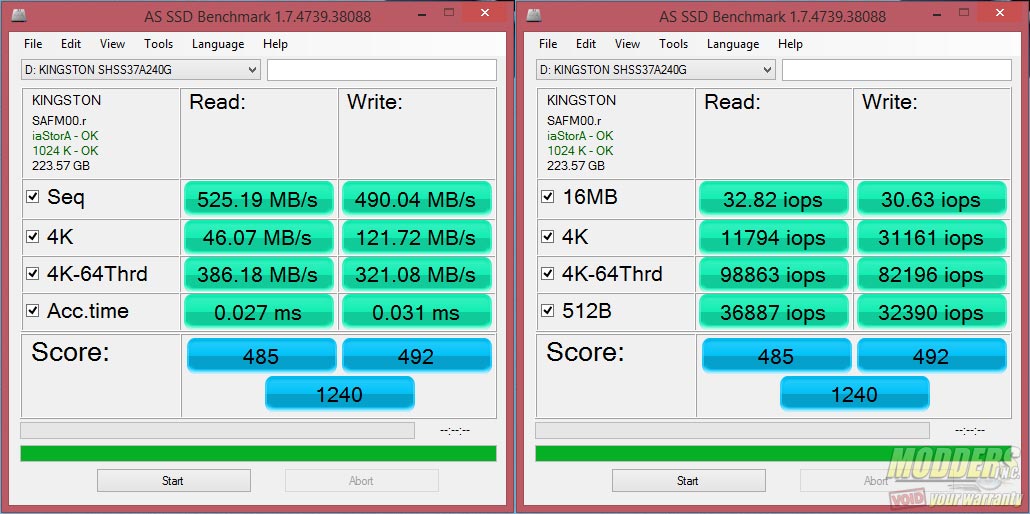Click the 16MB read result 32.82 iops
This screenshot has width=1030, height=514.
click(773, 199)
